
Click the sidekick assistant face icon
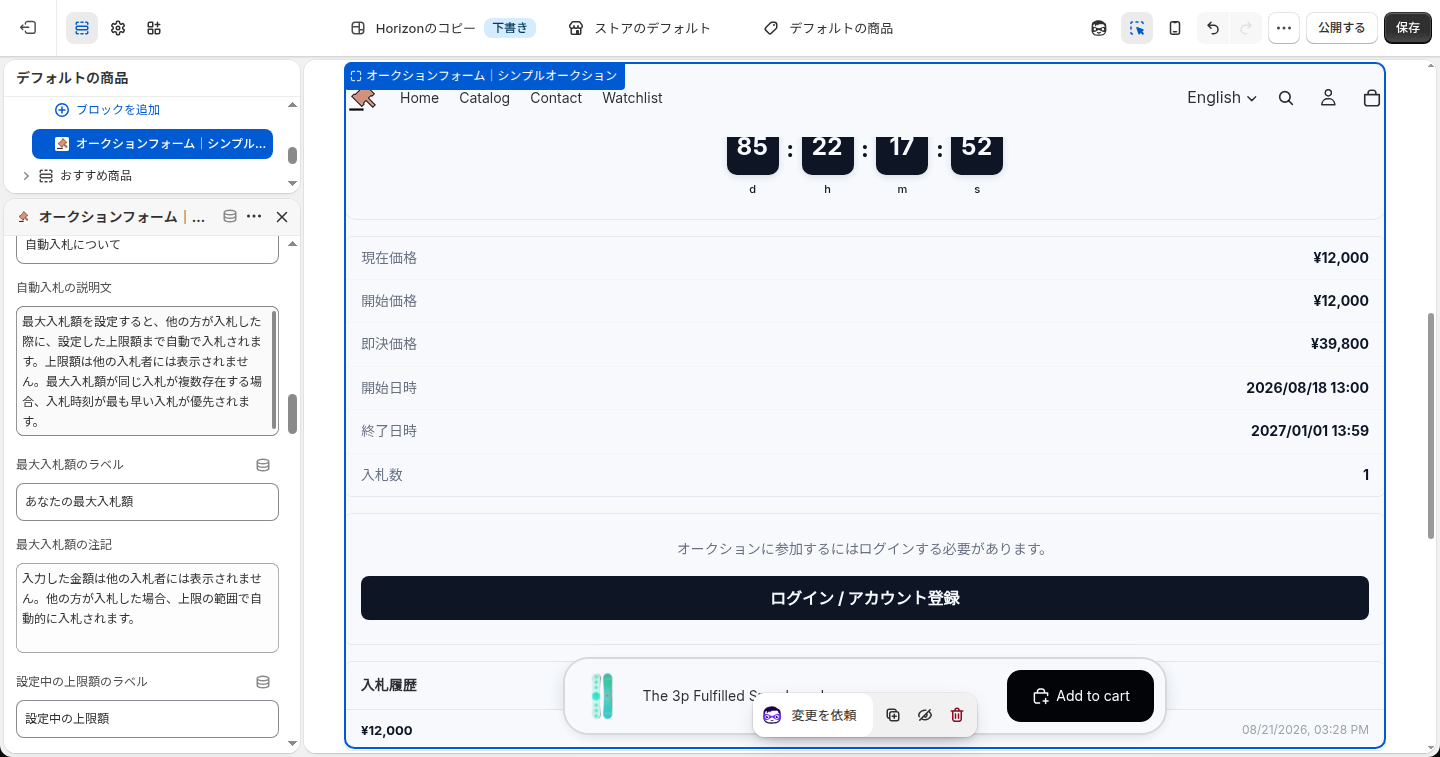(1099, 28)
